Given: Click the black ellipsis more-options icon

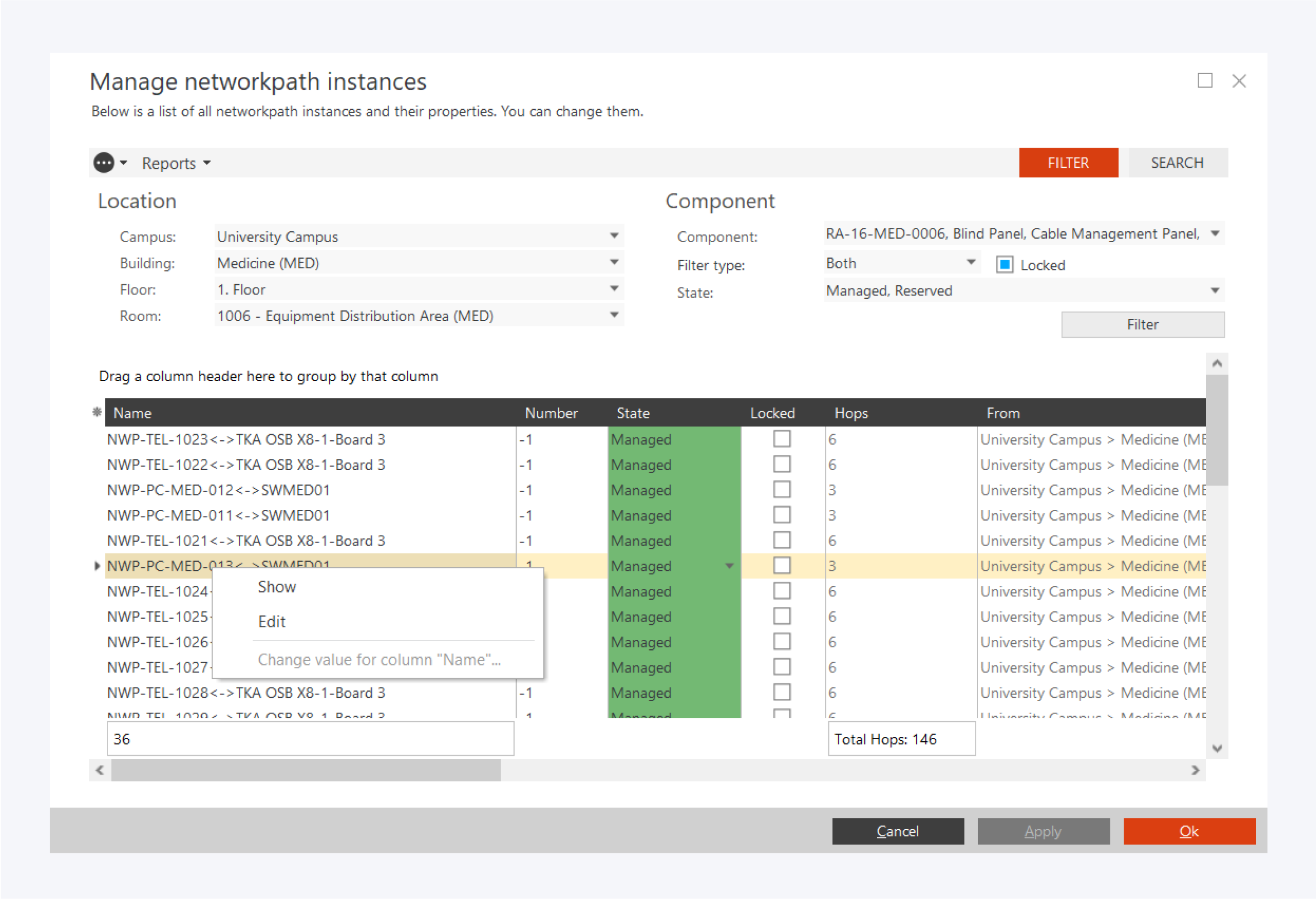Looking at the screenshot, I should pyautogui.click(x=104, y=163).
